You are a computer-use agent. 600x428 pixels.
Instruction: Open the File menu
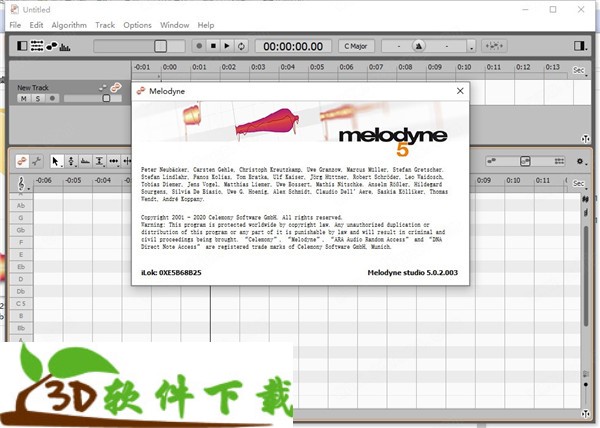(15, 25)
